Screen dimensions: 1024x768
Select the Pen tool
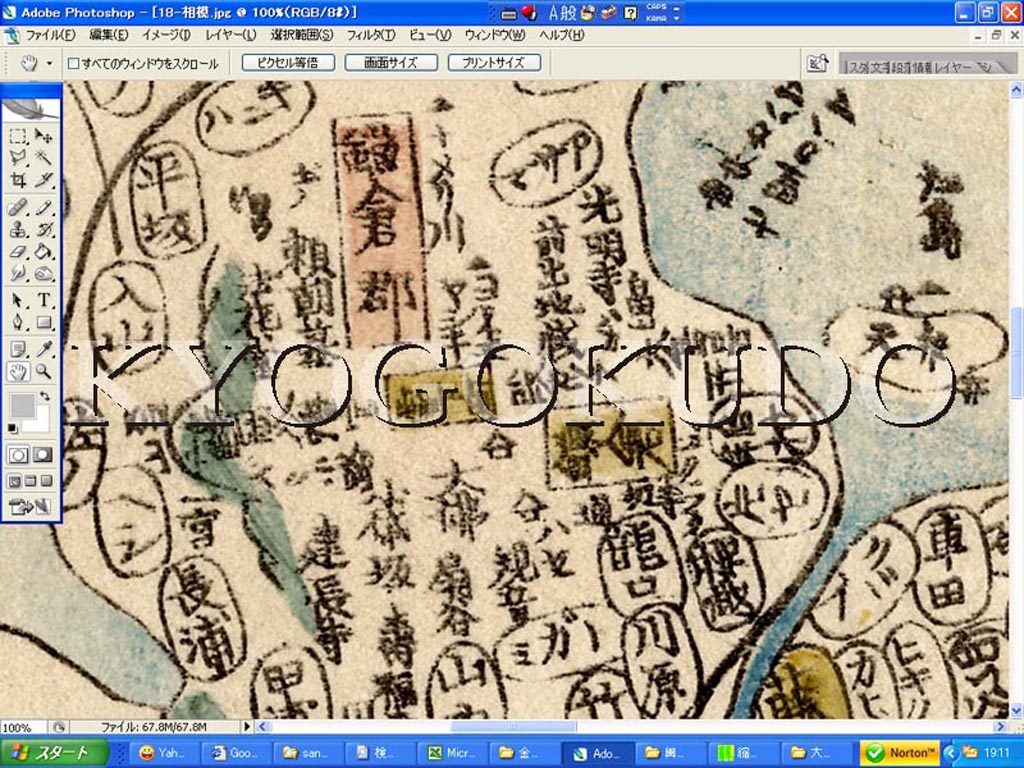coord(18,322)
